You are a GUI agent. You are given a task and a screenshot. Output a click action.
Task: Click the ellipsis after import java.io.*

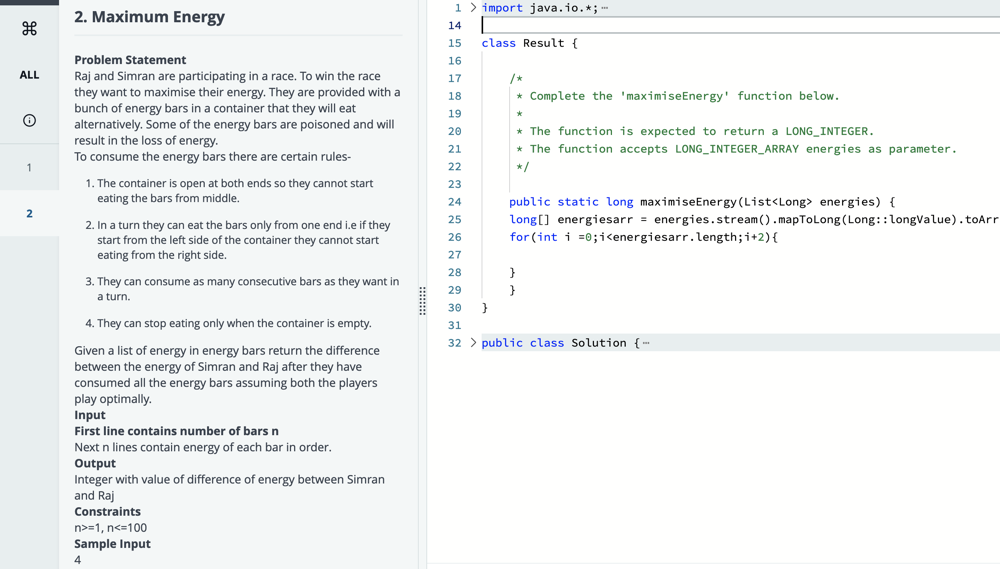tap(605, 8)
